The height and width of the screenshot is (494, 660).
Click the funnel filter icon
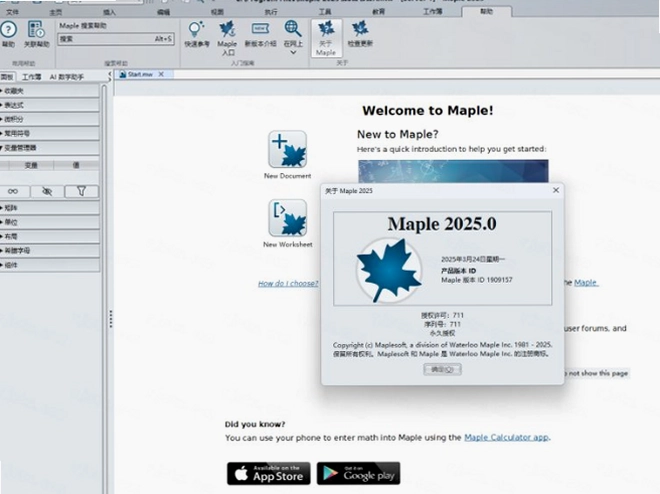pyautogui.click(x=81, y=191)
